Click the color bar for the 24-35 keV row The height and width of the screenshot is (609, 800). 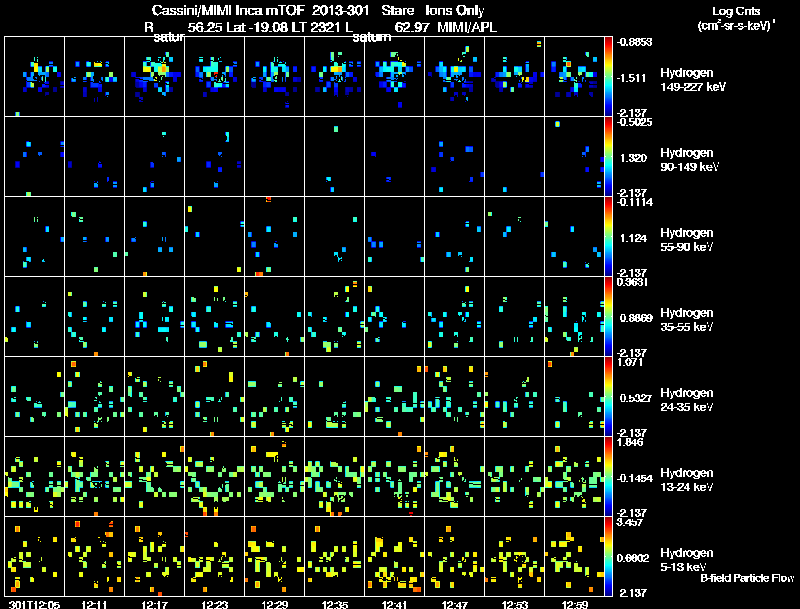608,397
